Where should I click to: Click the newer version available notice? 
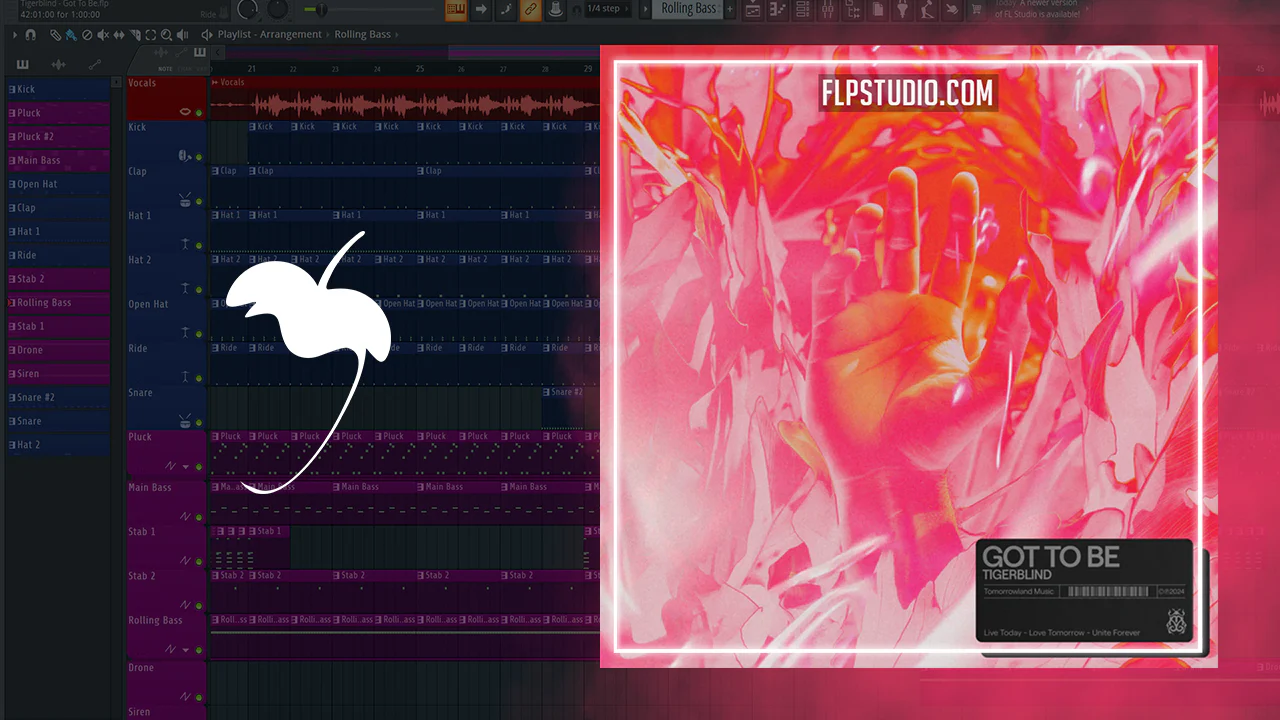click(x=1039, y=9)
